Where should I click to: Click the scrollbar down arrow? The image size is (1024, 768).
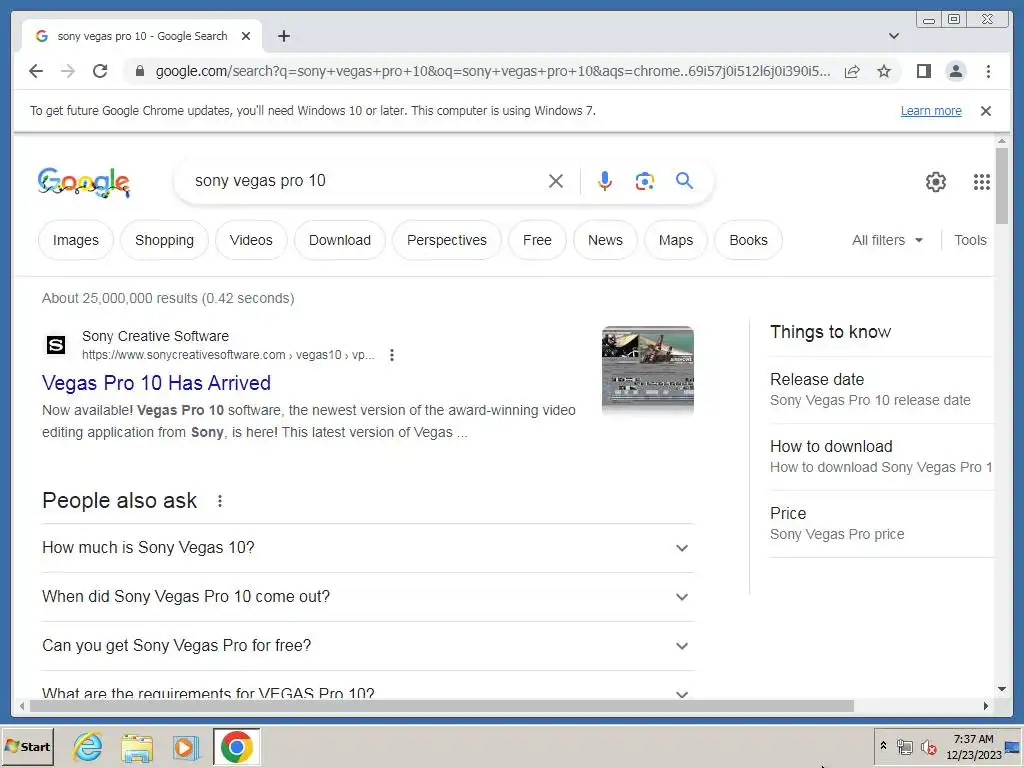(x=1002, y=688)
